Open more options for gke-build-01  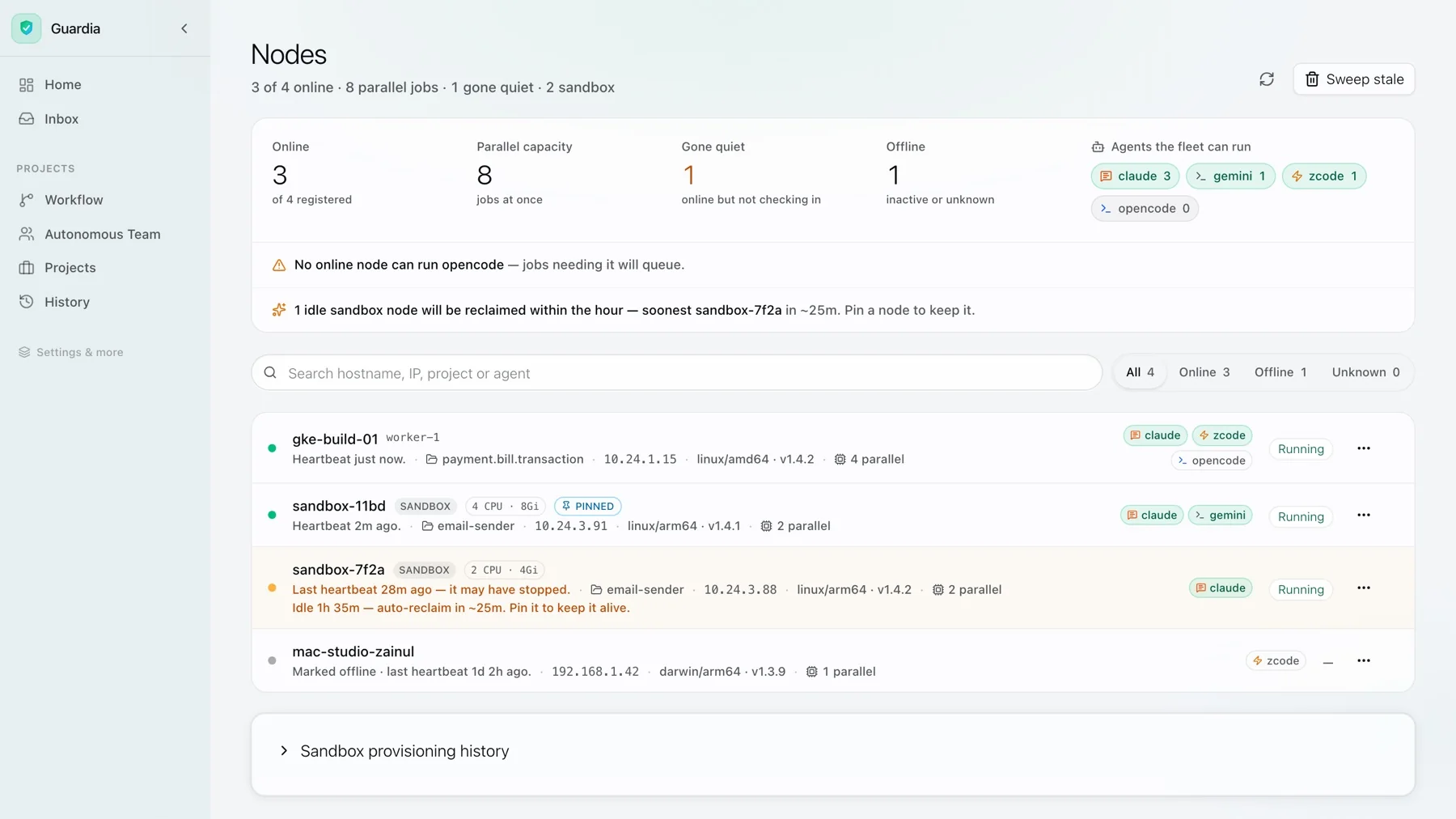[1364, 448]
